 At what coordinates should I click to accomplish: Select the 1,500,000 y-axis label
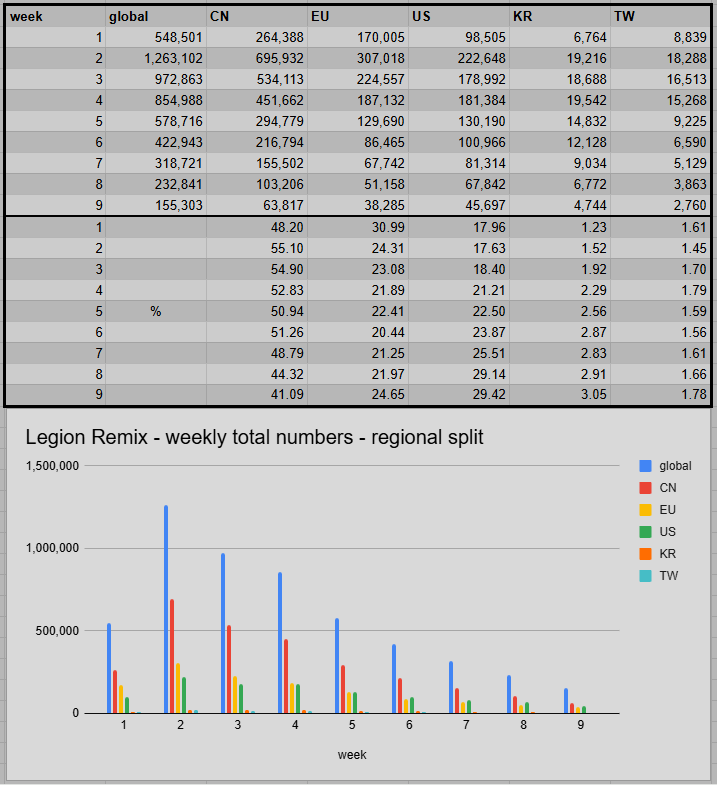click(x=52, y=466)
